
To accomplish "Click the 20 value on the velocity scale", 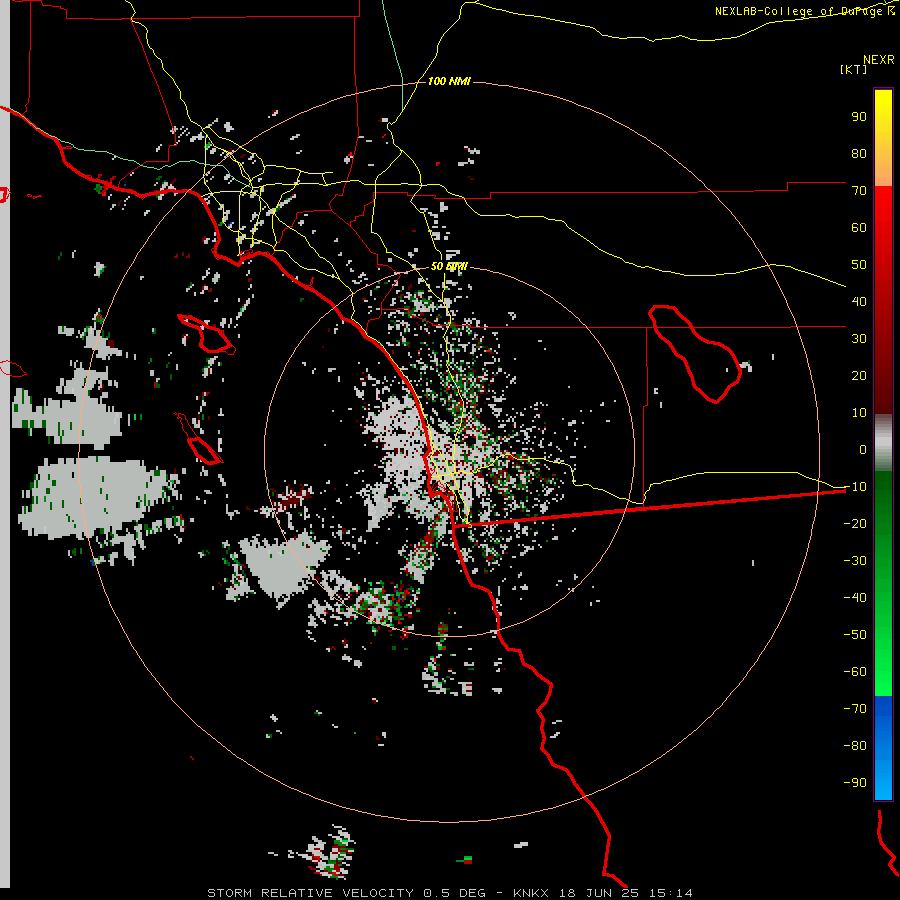I will pos(859,375).
